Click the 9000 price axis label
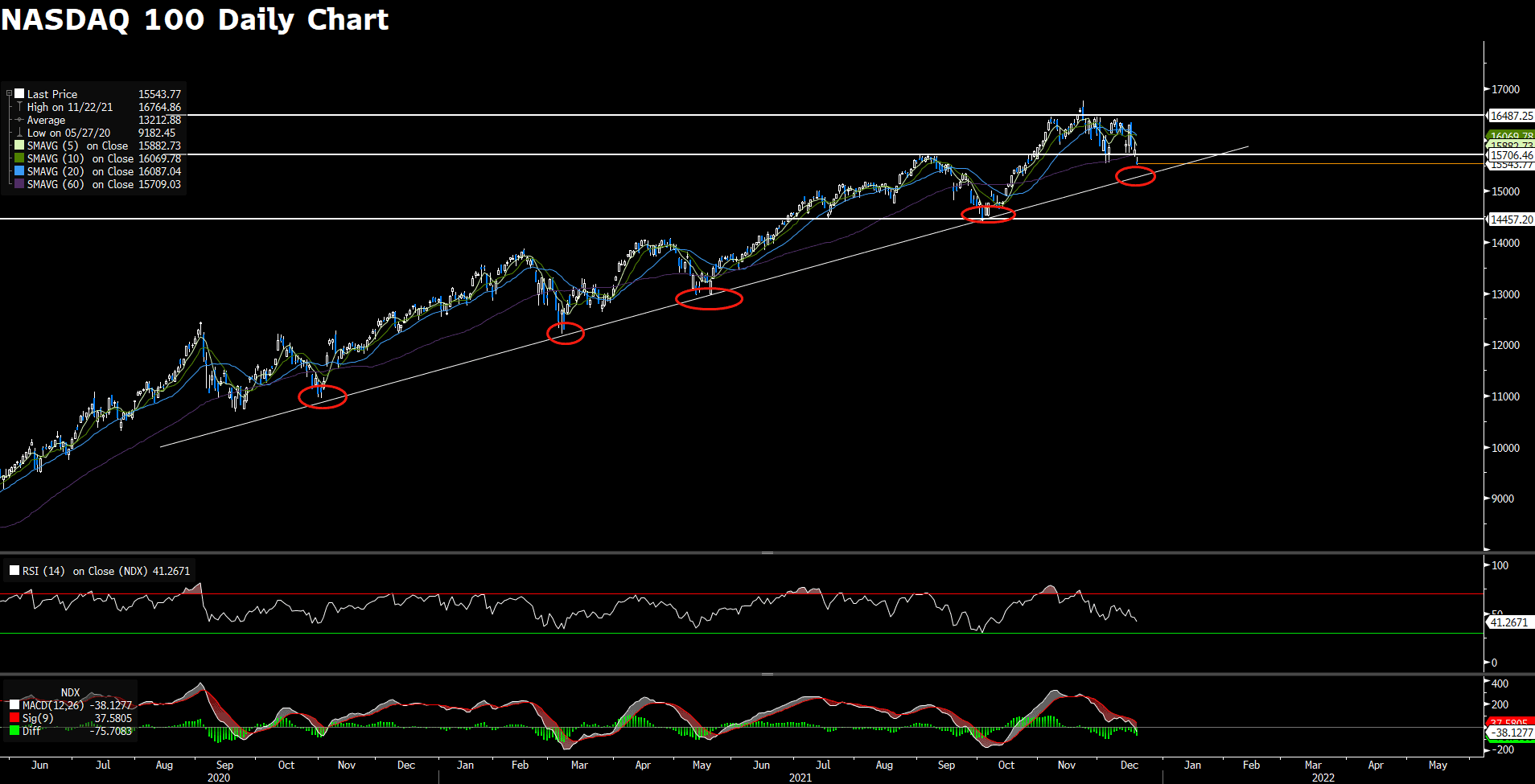Screen dimensions: 1535x784 [x=1503, y=499]
